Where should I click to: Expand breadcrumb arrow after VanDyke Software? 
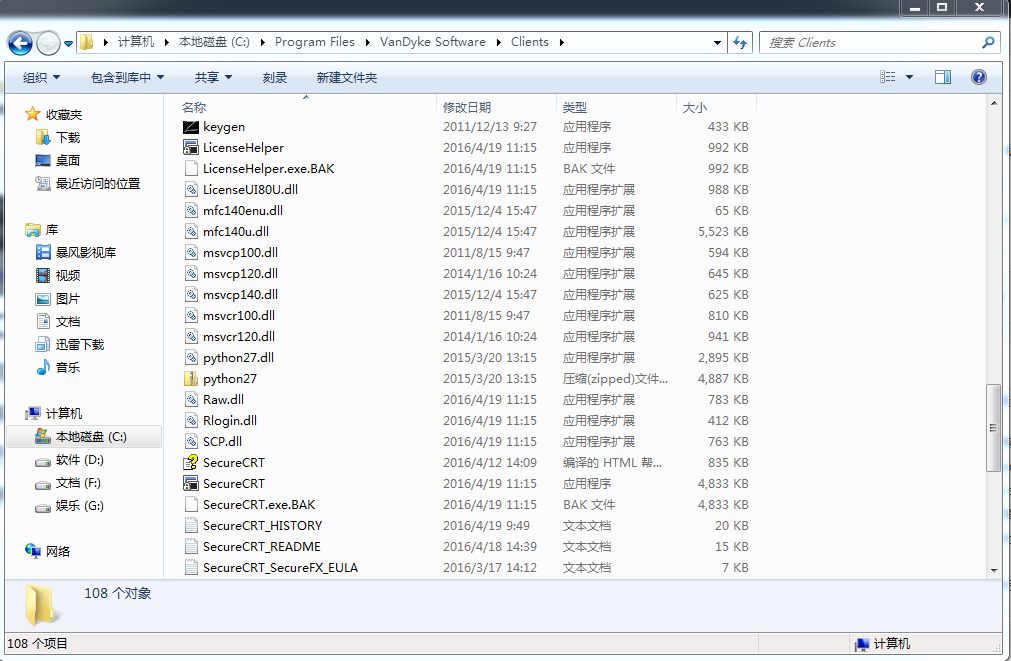498,43
